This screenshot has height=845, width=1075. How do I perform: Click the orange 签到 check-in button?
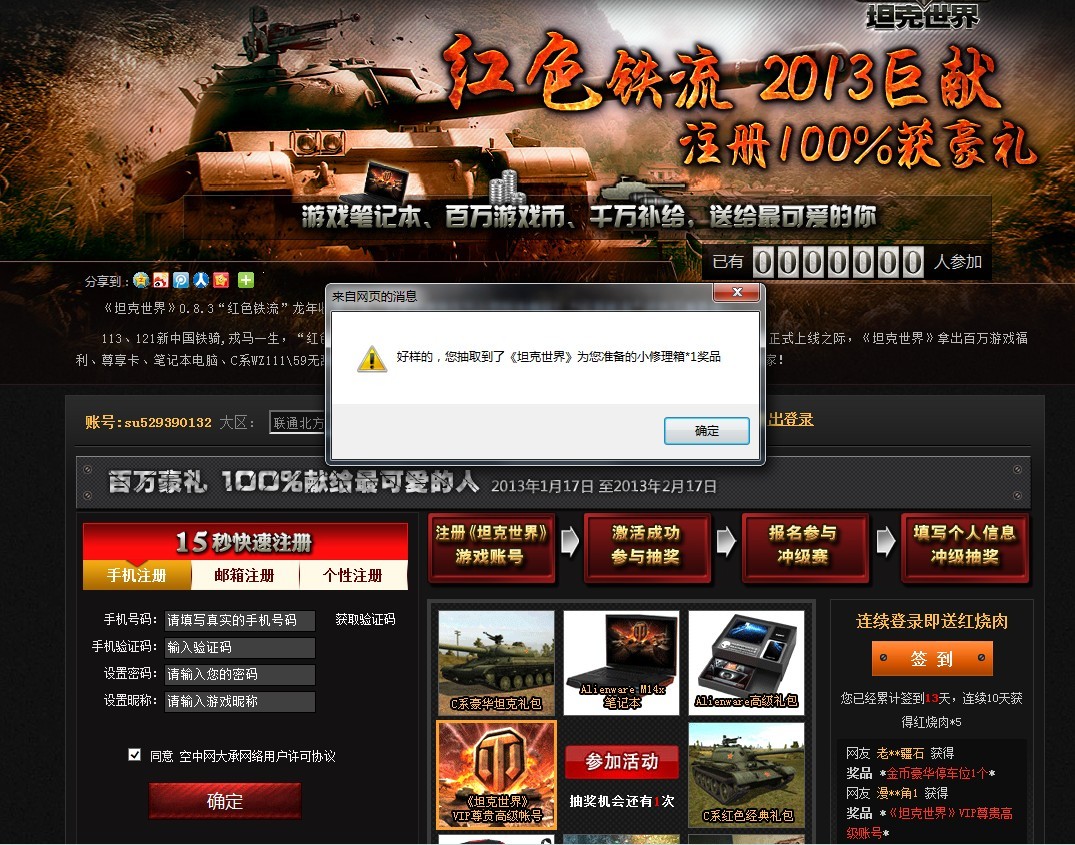932,659
